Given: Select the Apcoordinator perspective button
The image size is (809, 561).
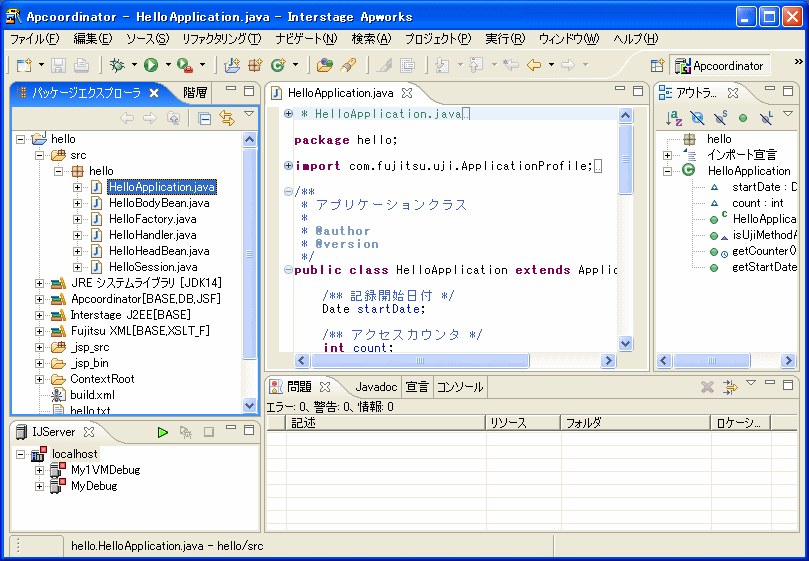Looking at the screenshot, I should (720, 66).
